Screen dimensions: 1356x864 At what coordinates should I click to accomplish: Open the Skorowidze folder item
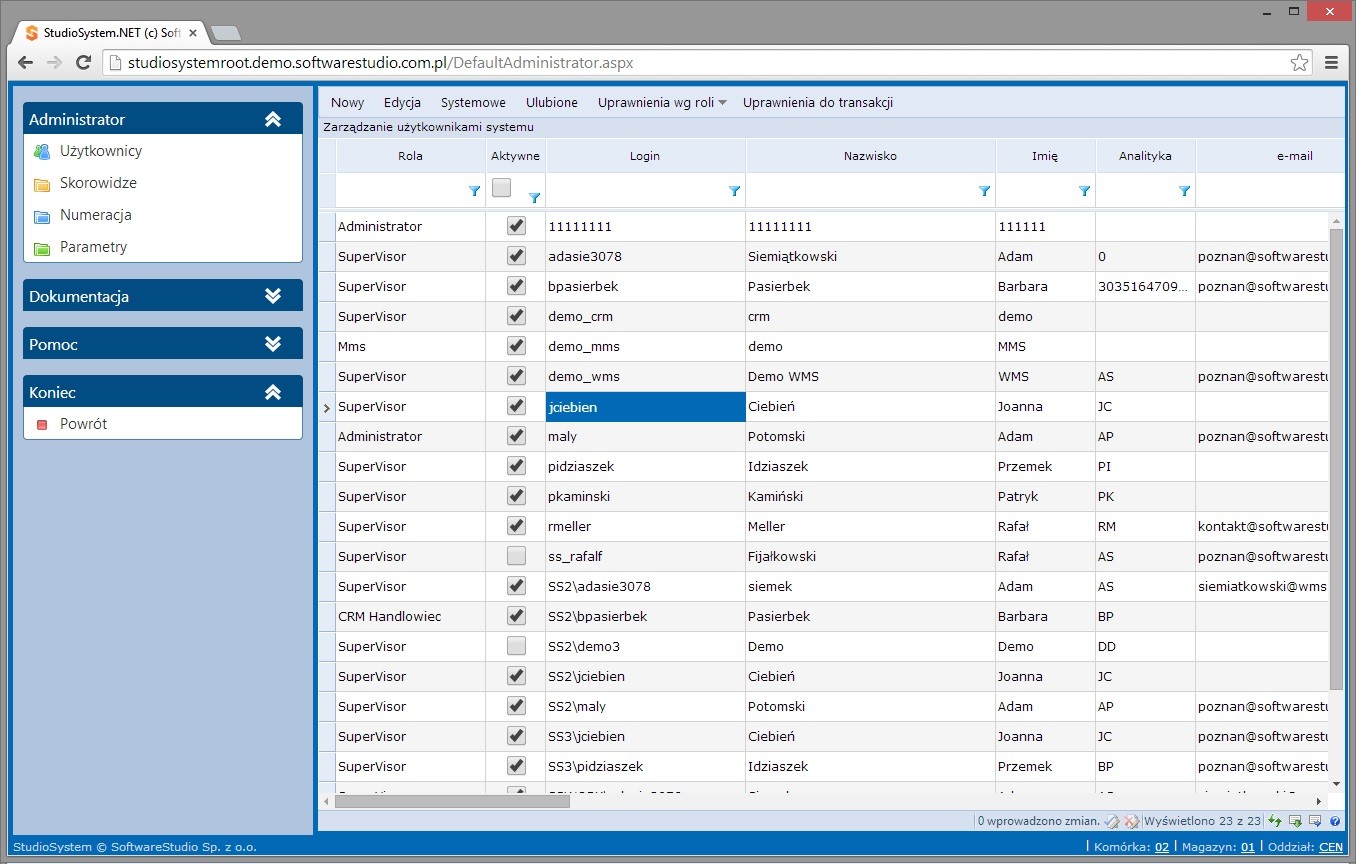(98, 183)
